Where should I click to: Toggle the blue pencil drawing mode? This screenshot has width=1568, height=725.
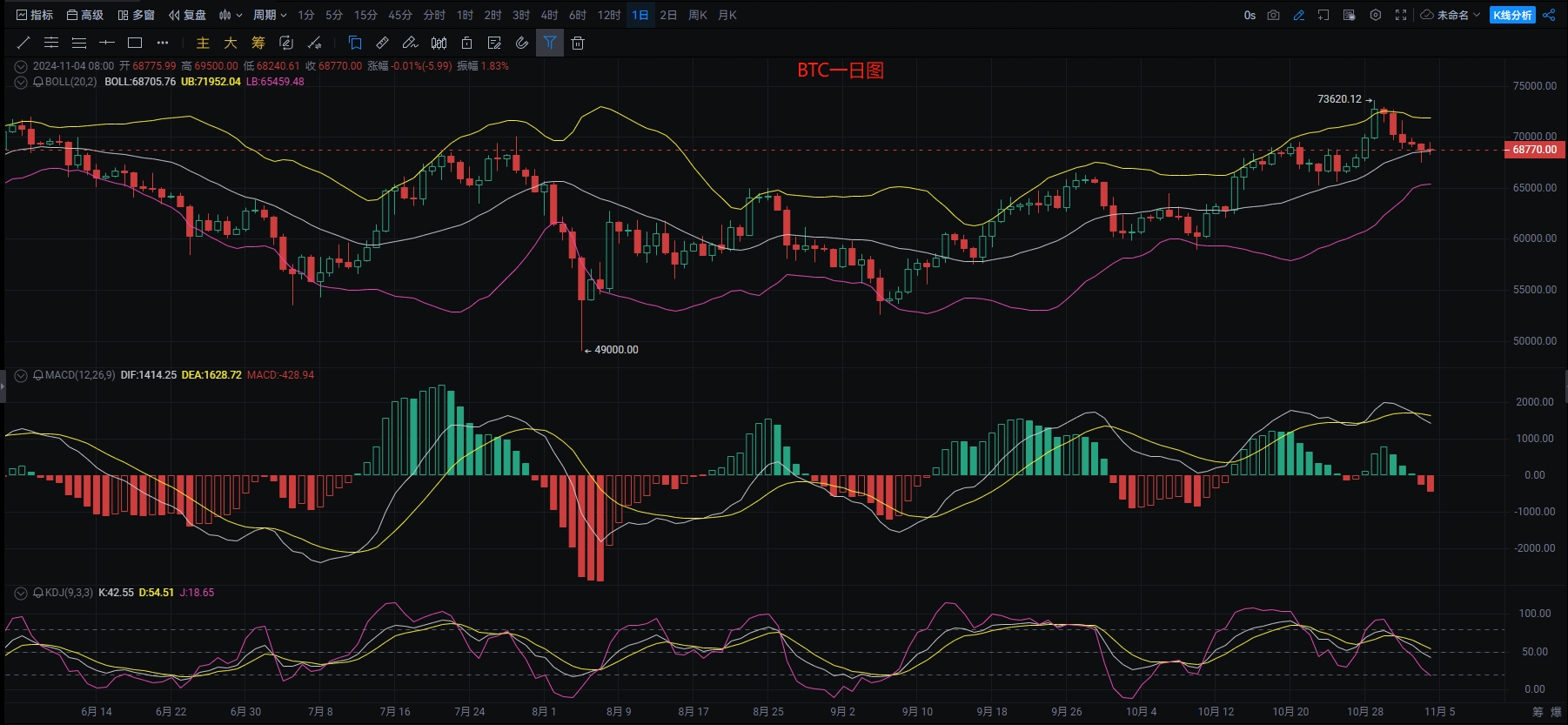1299,15
